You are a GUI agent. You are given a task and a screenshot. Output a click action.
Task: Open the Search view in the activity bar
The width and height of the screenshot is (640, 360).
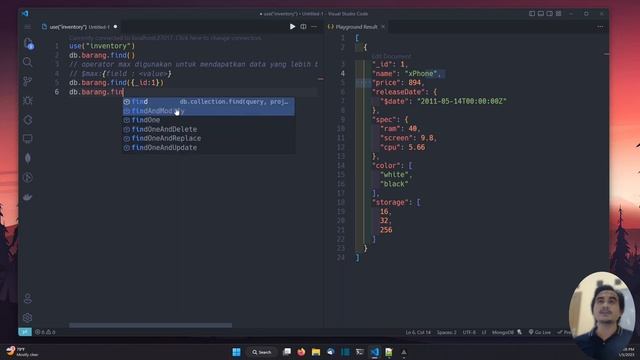[x=28, y=62]
